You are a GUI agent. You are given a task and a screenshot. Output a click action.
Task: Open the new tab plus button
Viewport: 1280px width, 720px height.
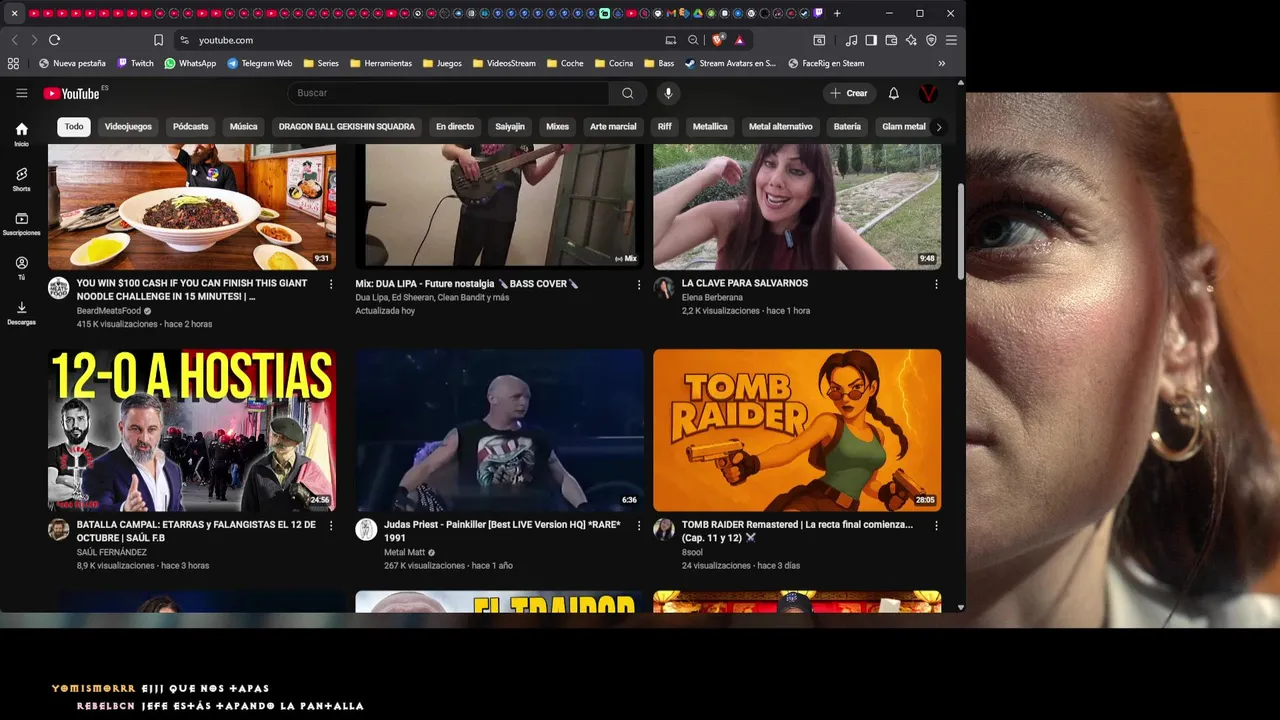click(837, 13)
